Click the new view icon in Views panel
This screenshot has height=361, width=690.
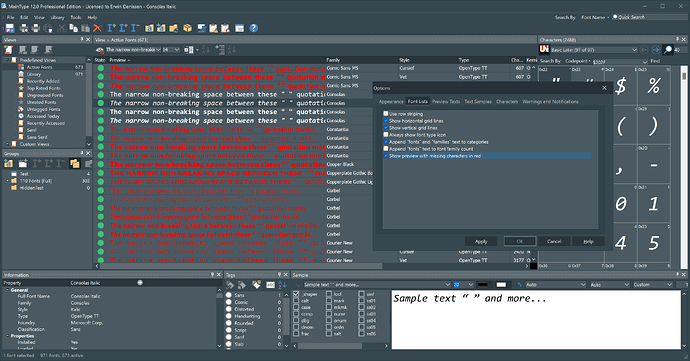8,50
